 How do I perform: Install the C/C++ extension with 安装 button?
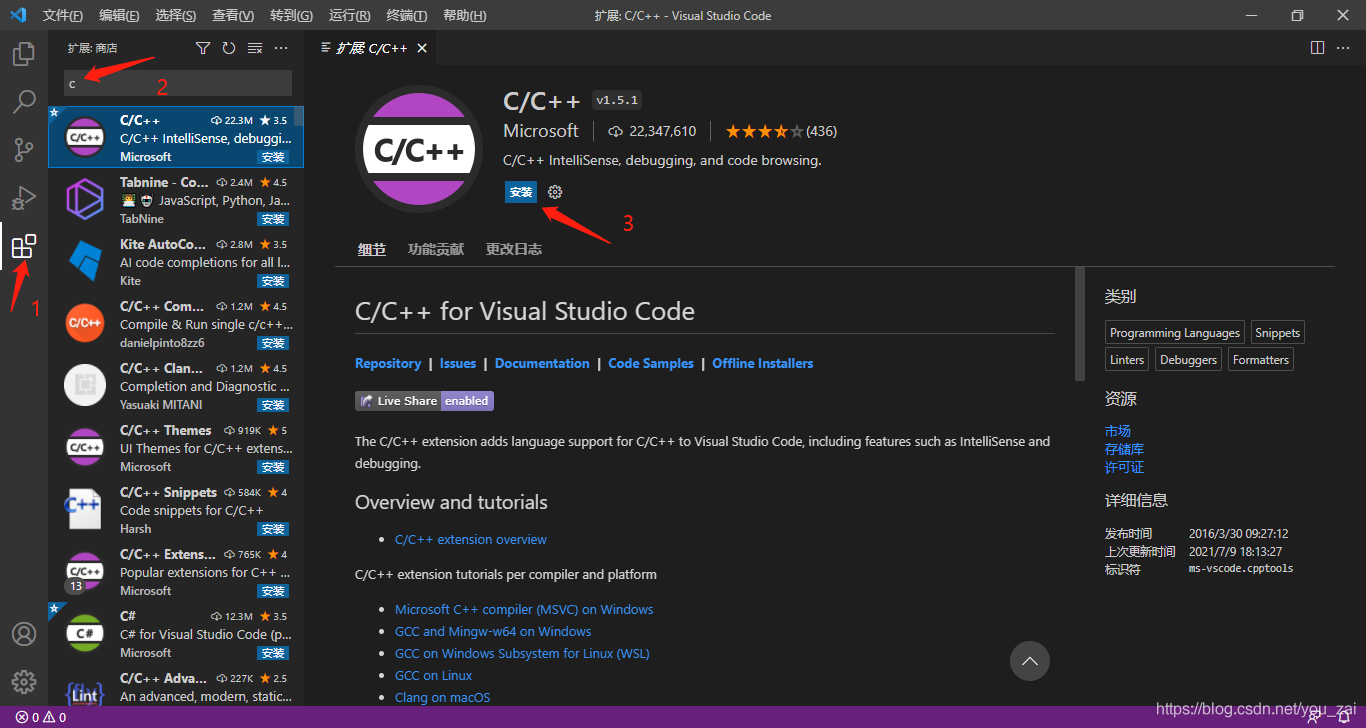pos(520,192)
